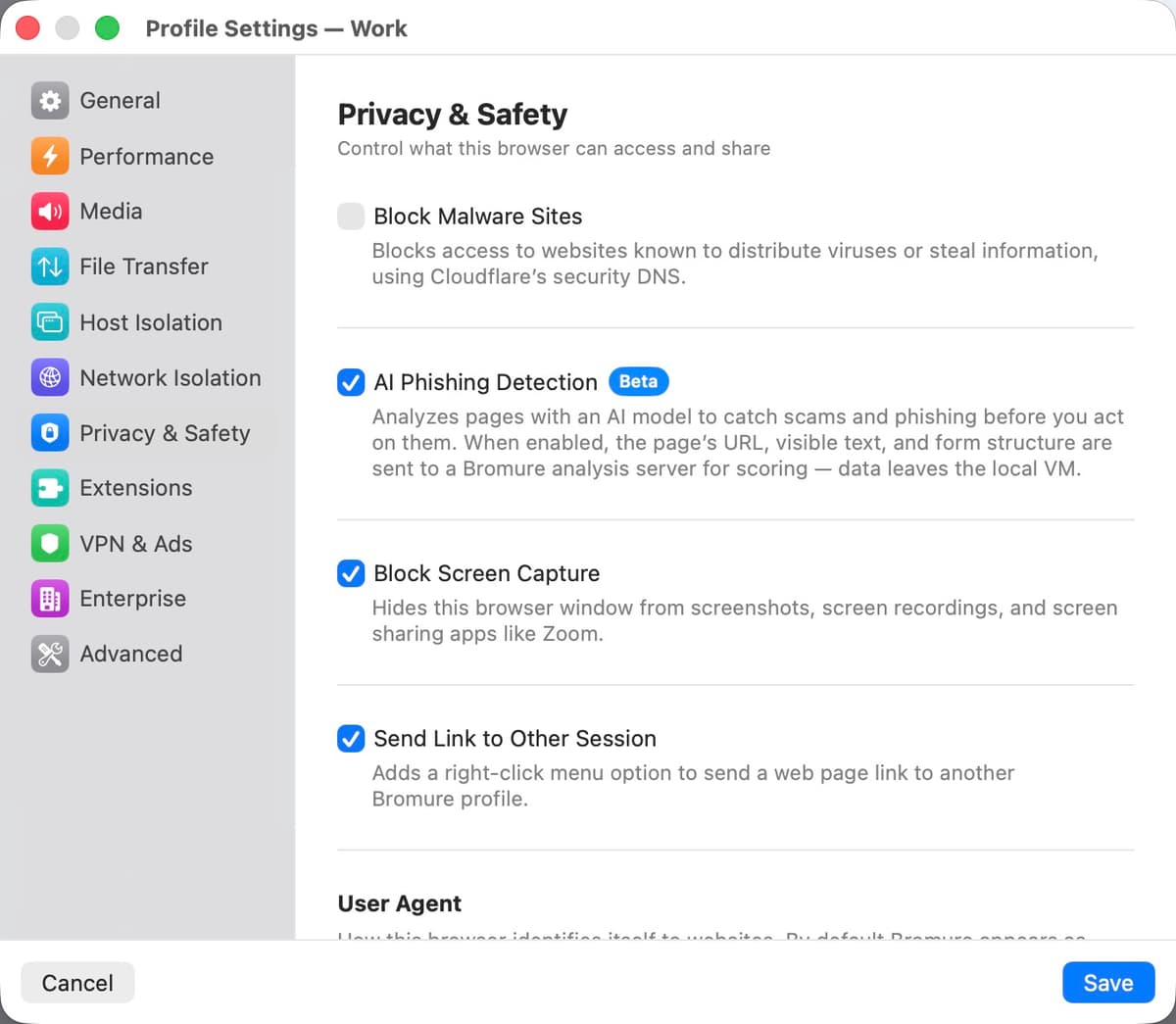Click the File Transfer arrows icon
The image size is (1176, 1024).
(50, 267)
